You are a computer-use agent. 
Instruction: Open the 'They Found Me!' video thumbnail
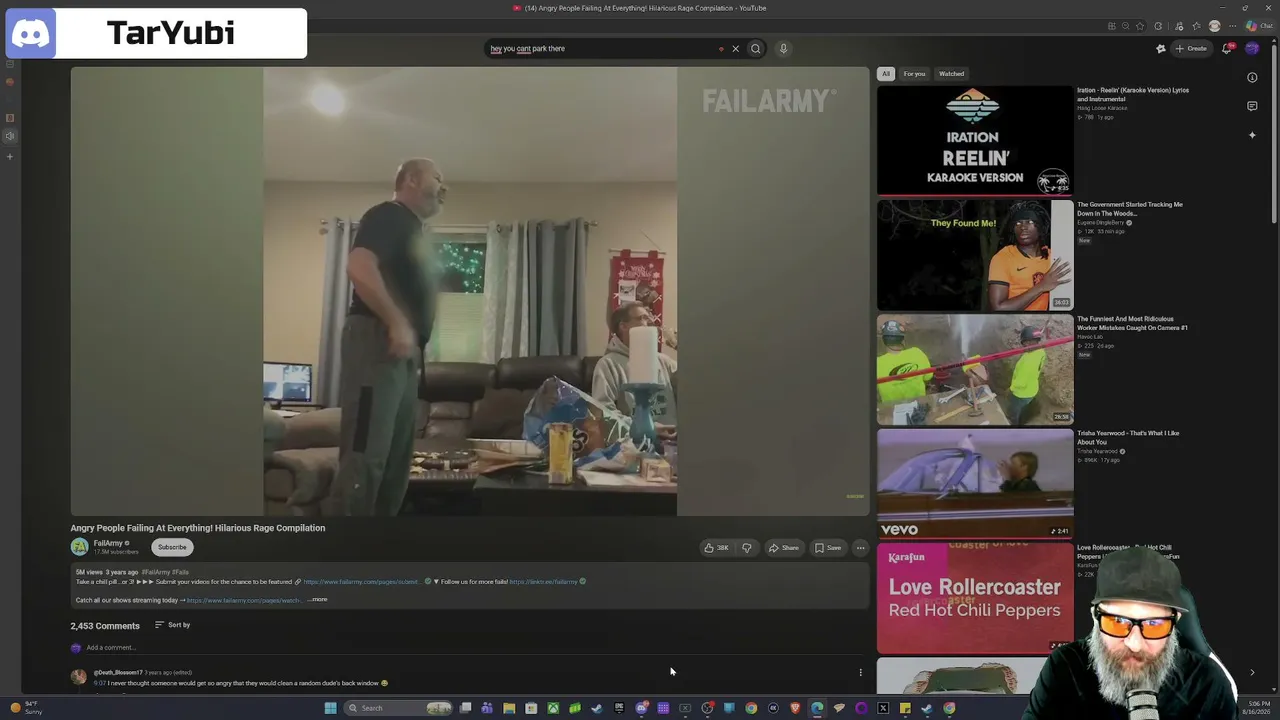[x=975, y=254]
